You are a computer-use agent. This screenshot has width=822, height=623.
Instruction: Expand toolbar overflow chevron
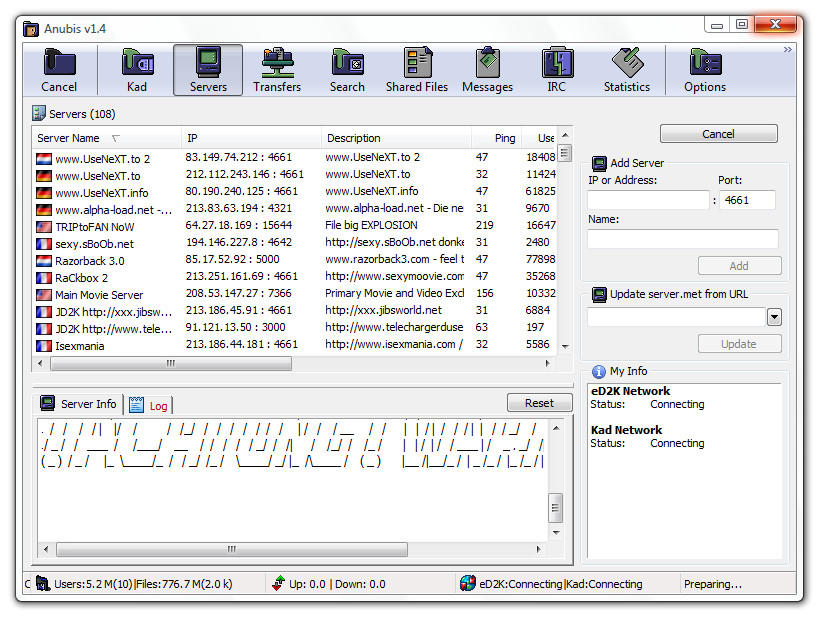point(787,49)
